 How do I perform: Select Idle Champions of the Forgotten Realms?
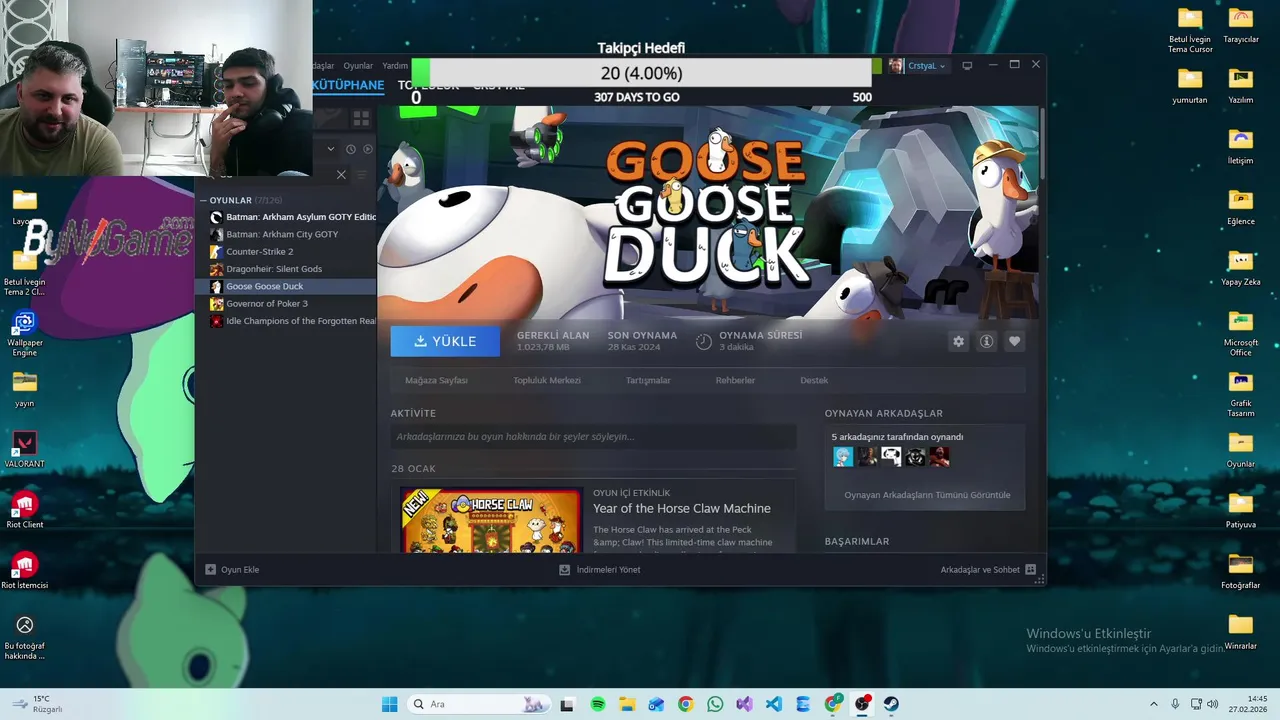tap(286, 321)
